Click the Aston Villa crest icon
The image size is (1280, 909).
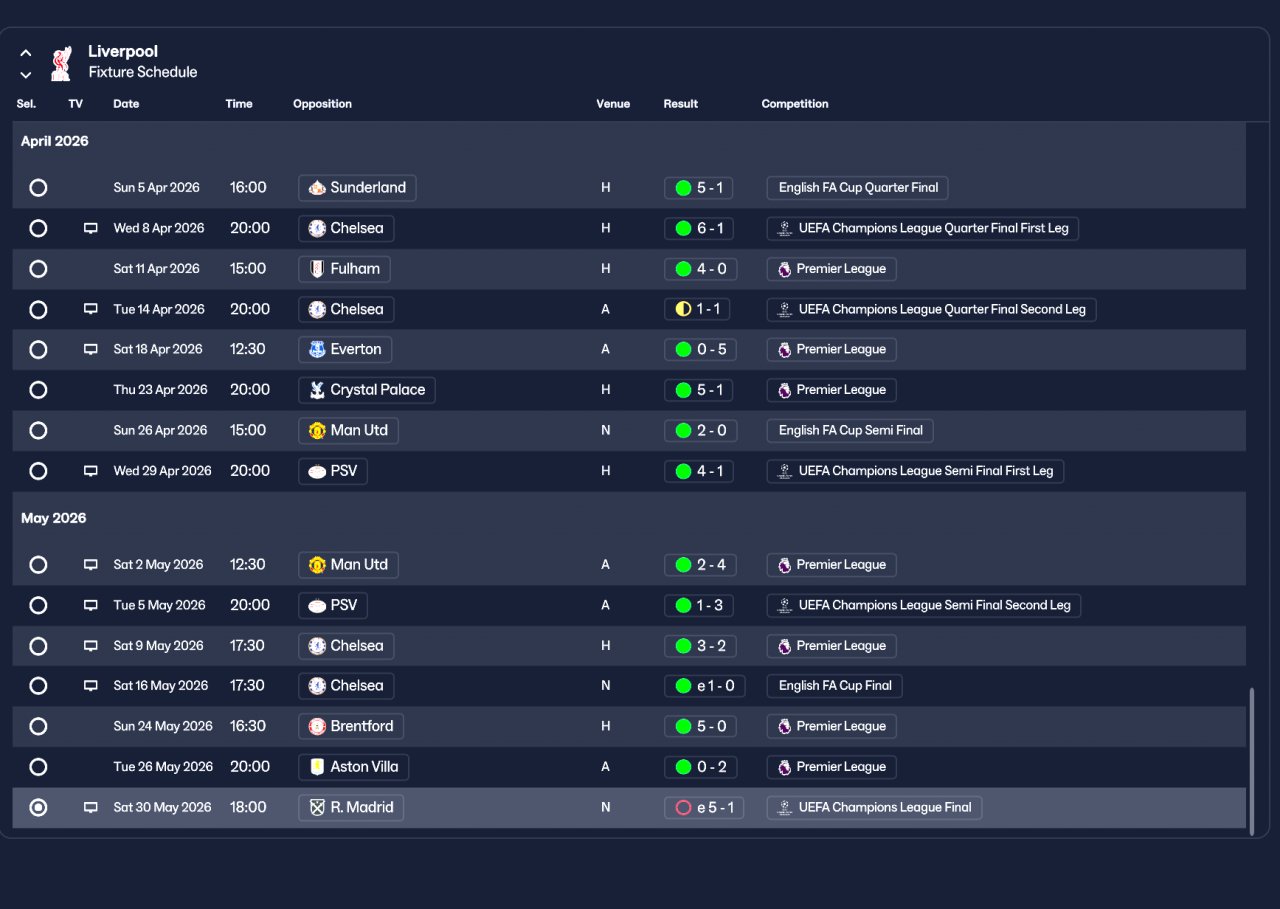pos(317,767)
